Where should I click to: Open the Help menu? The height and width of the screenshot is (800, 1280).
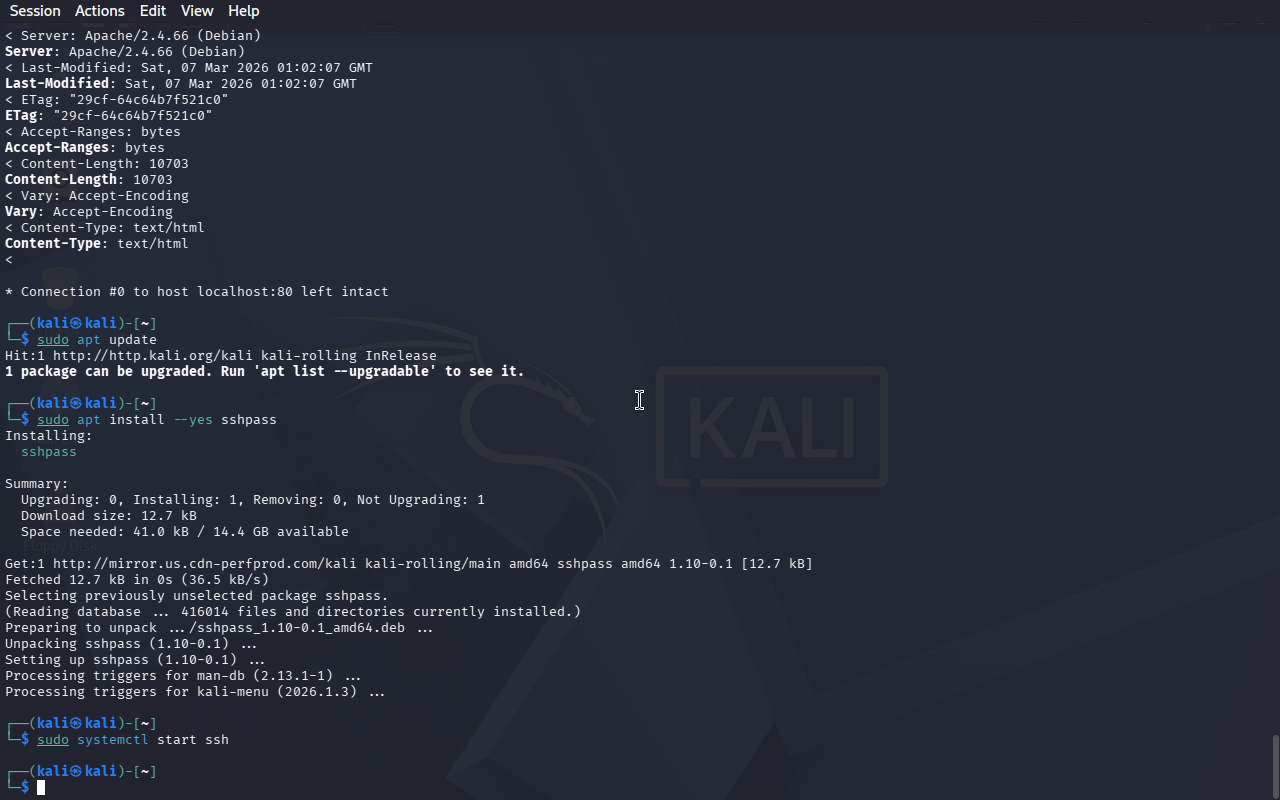[x=244, y=11]
